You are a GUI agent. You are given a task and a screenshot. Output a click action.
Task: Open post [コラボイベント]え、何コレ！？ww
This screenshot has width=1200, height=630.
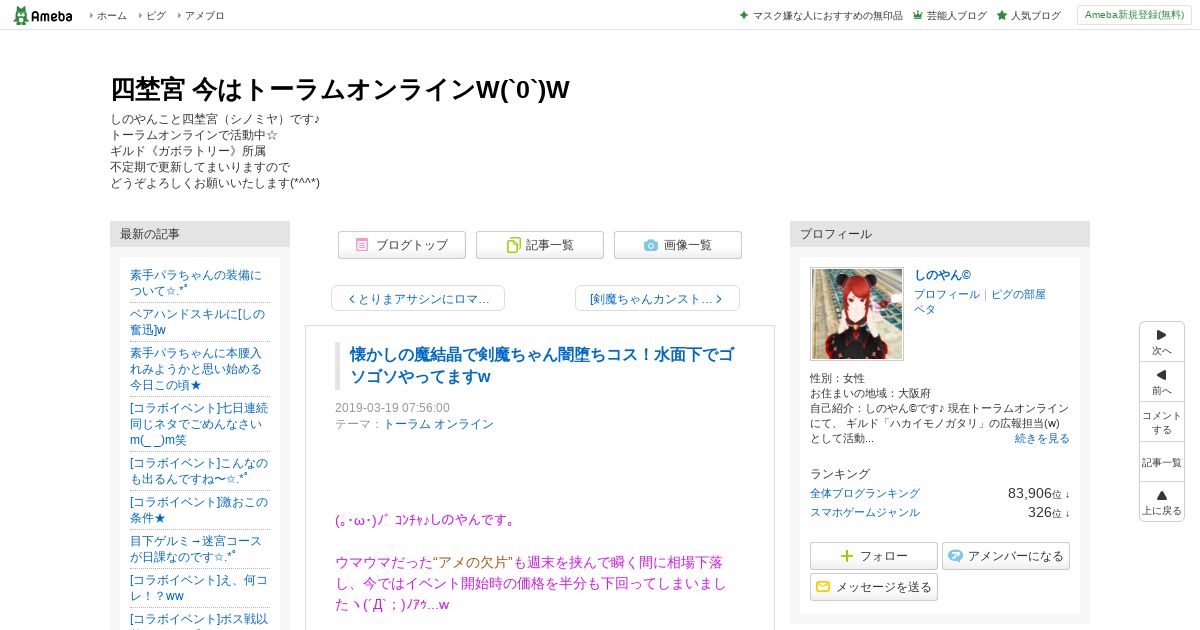click(x=199, y=588)
